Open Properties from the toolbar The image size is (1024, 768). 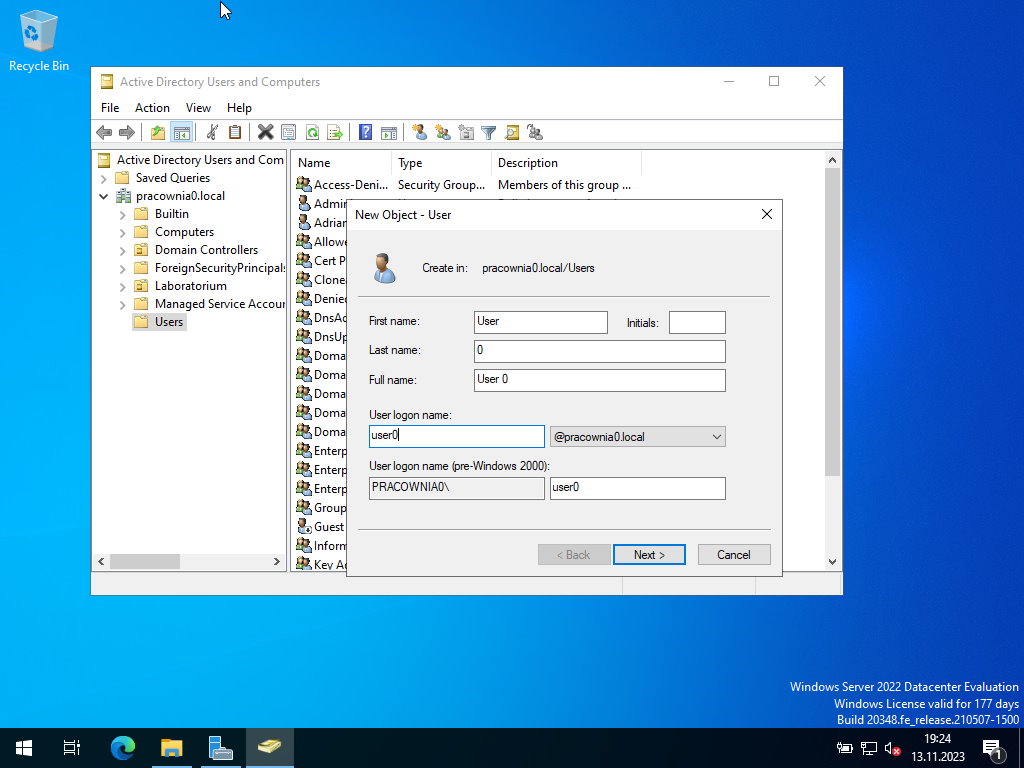click(288, 132)
